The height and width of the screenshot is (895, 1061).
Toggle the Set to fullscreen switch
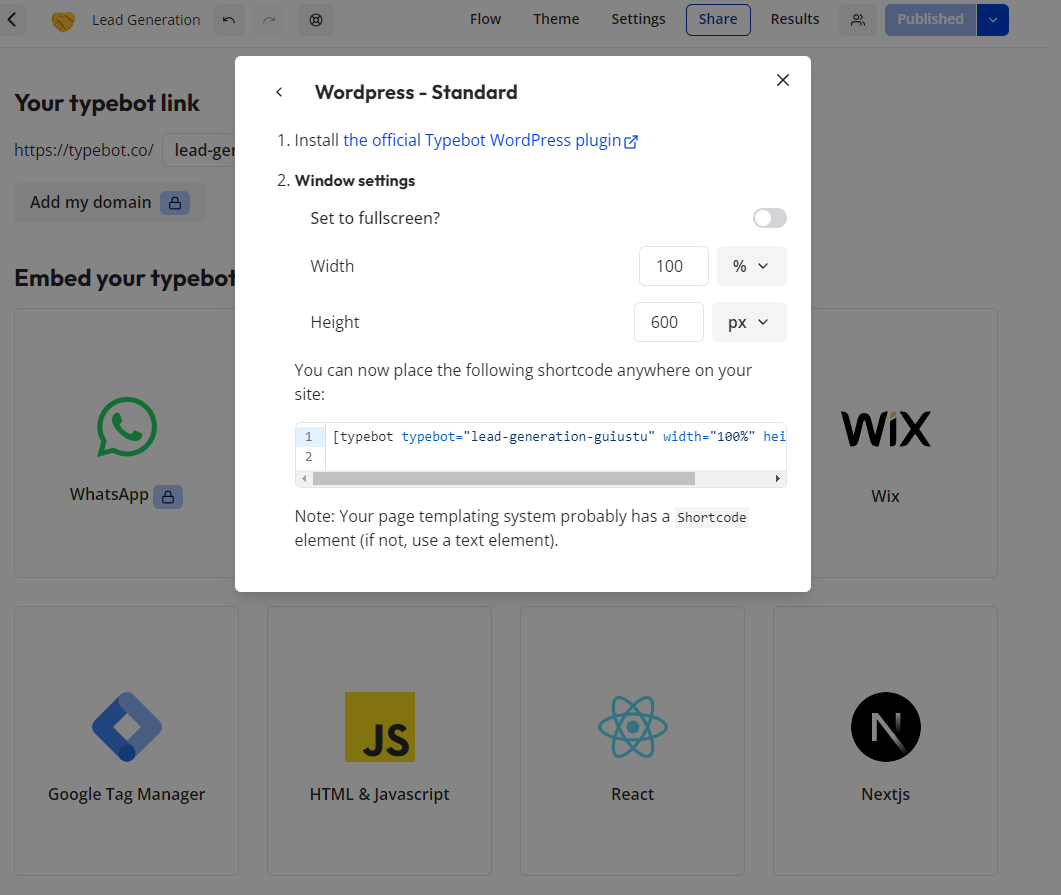pos(769,218)
